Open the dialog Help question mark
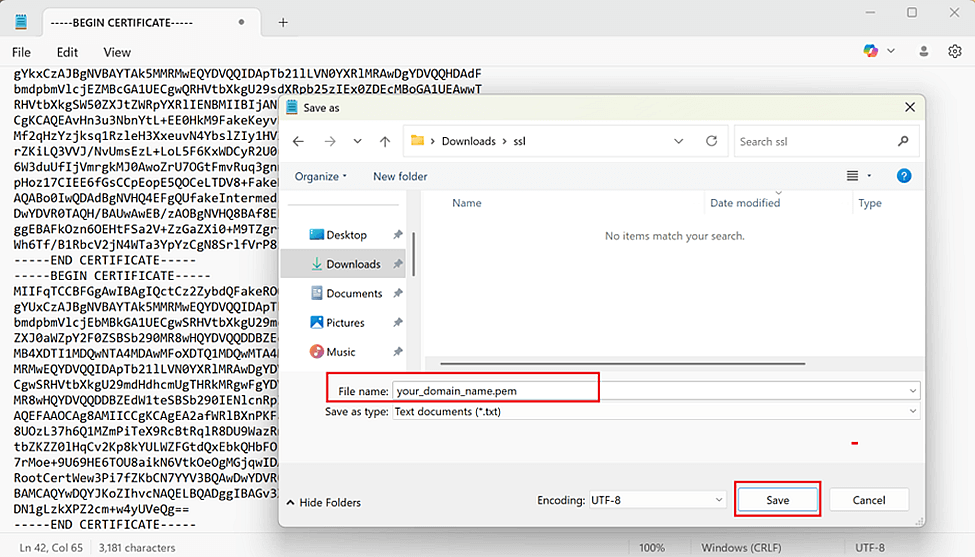975x557 pixels. [x=903, y=176]
